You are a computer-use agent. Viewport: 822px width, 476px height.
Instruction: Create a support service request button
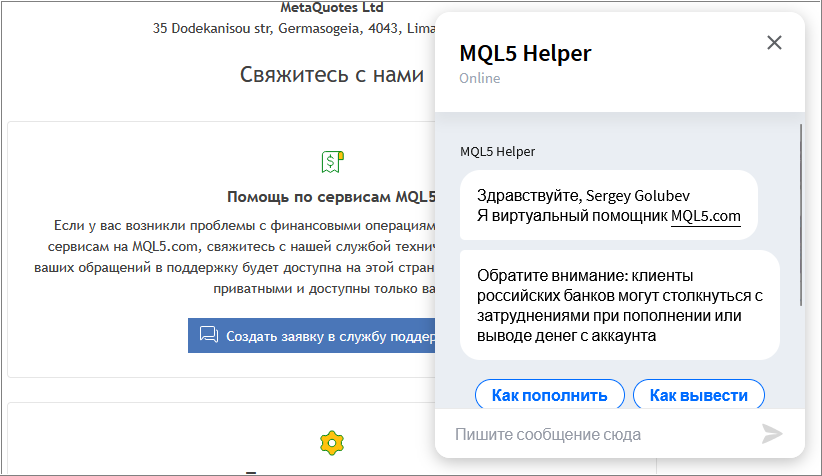point(312,336)
